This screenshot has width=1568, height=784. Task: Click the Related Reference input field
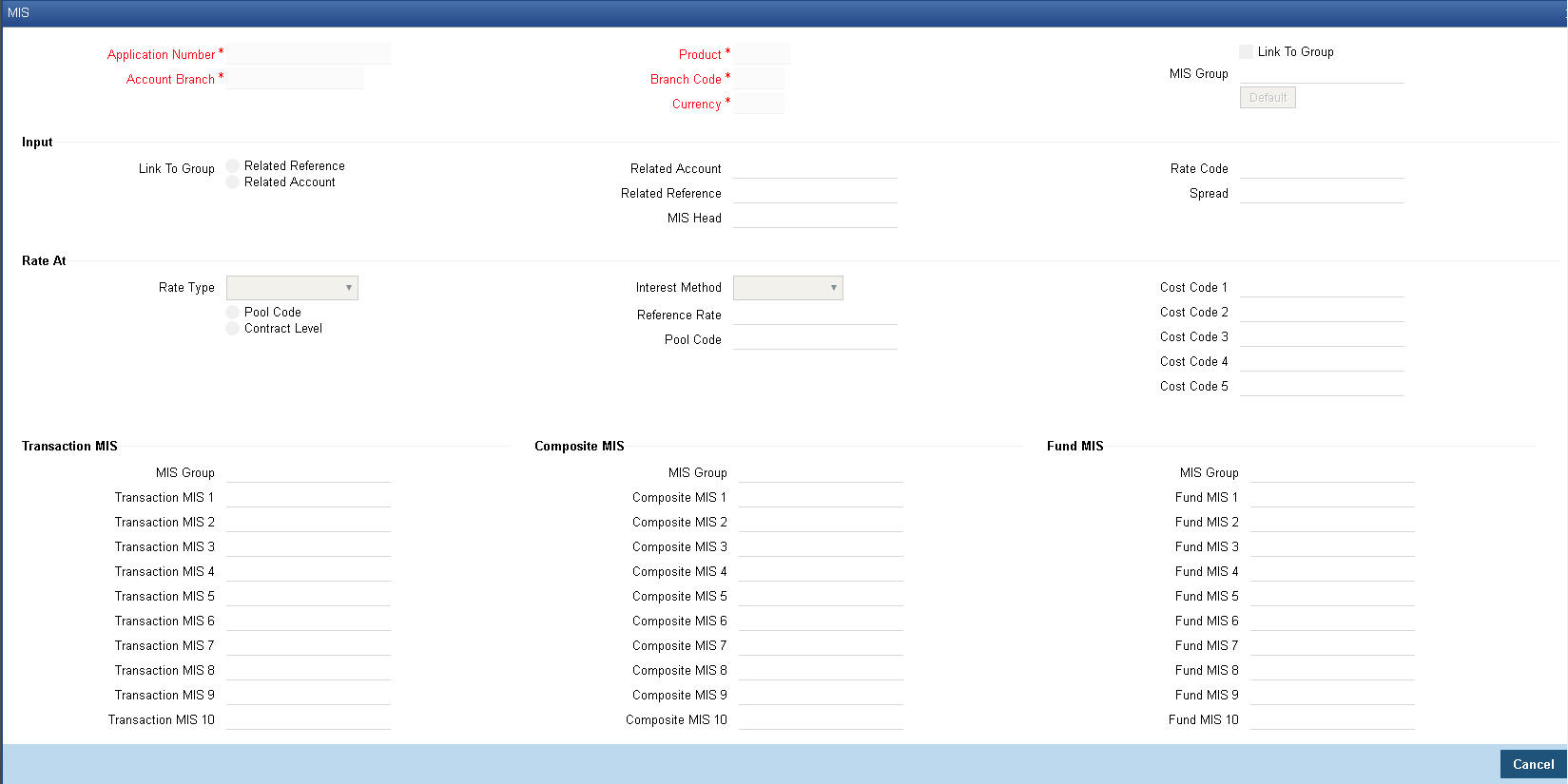click(815, 193)
